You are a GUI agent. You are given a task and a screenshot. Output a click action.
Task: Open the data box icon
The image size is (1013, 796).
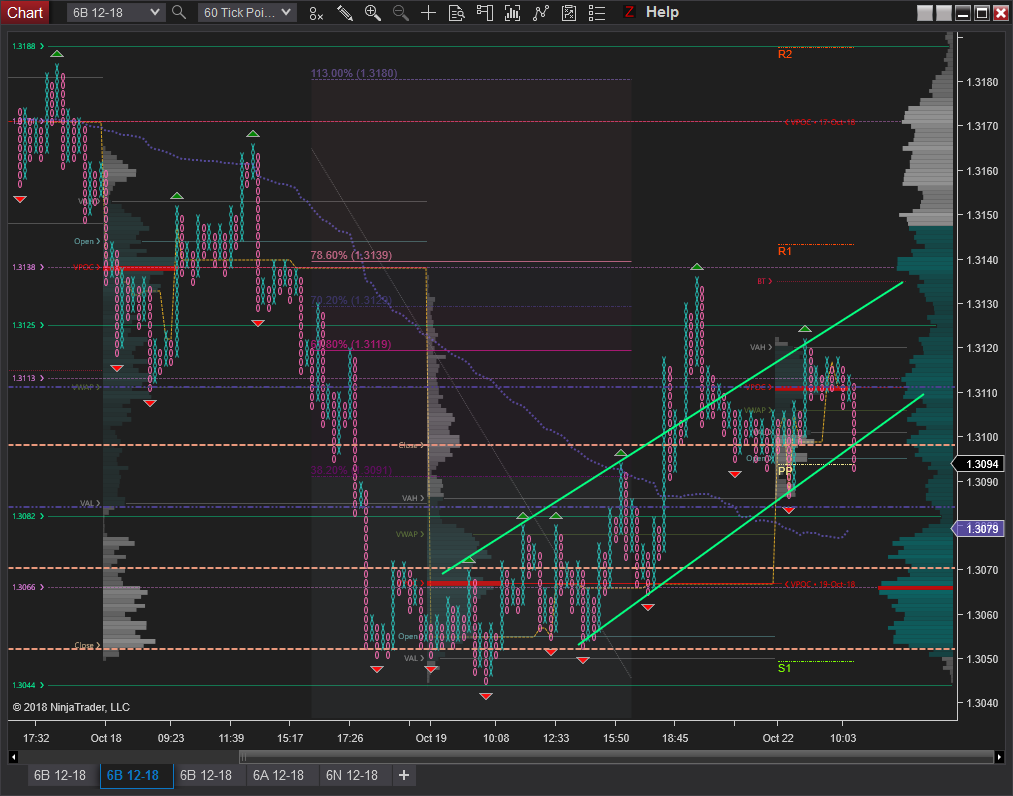click(x=456, y=13)
